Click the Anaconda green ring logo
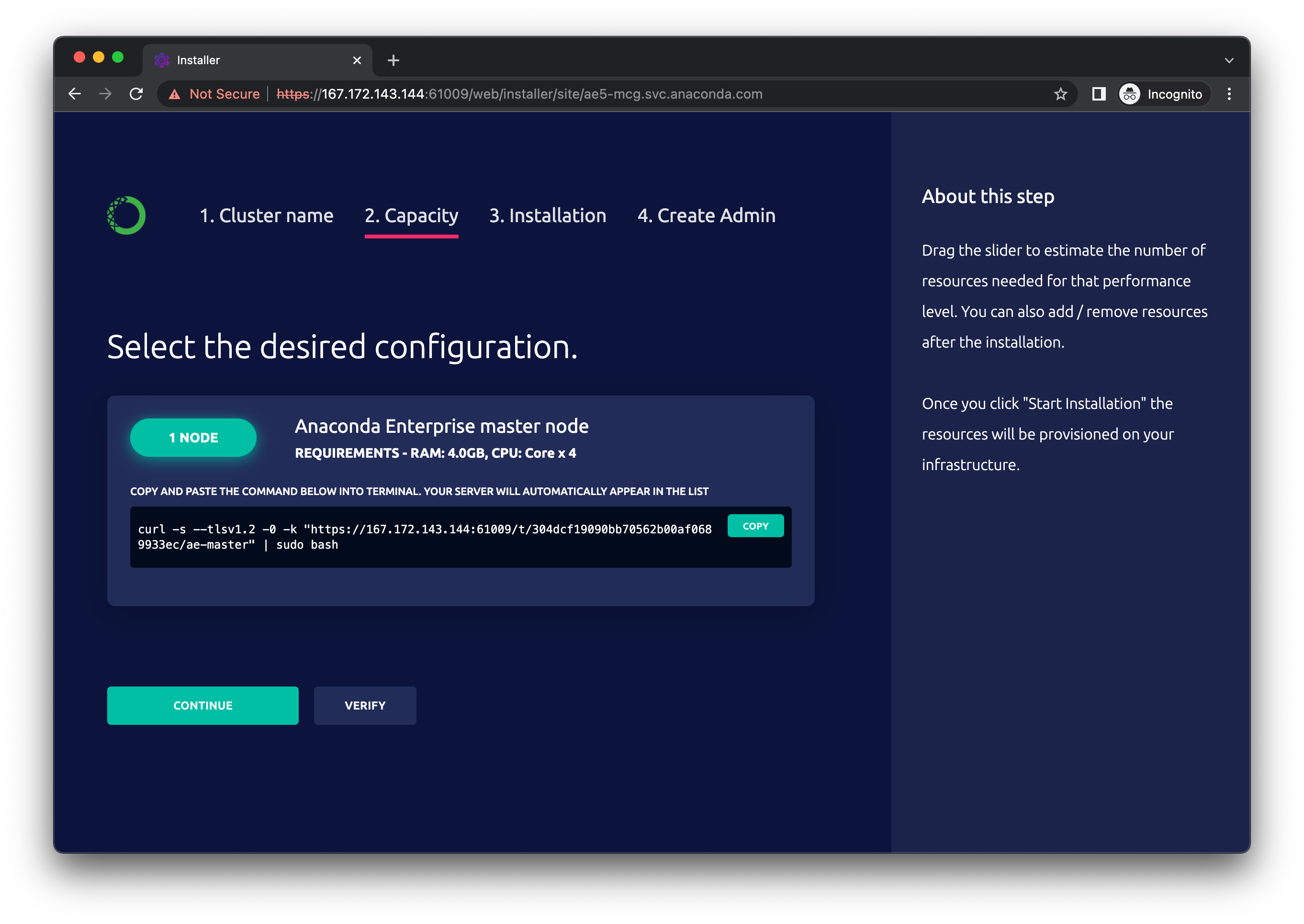The width and height of the screenshot is (1304, 924). pyautogui.click(x=126, y=215)
